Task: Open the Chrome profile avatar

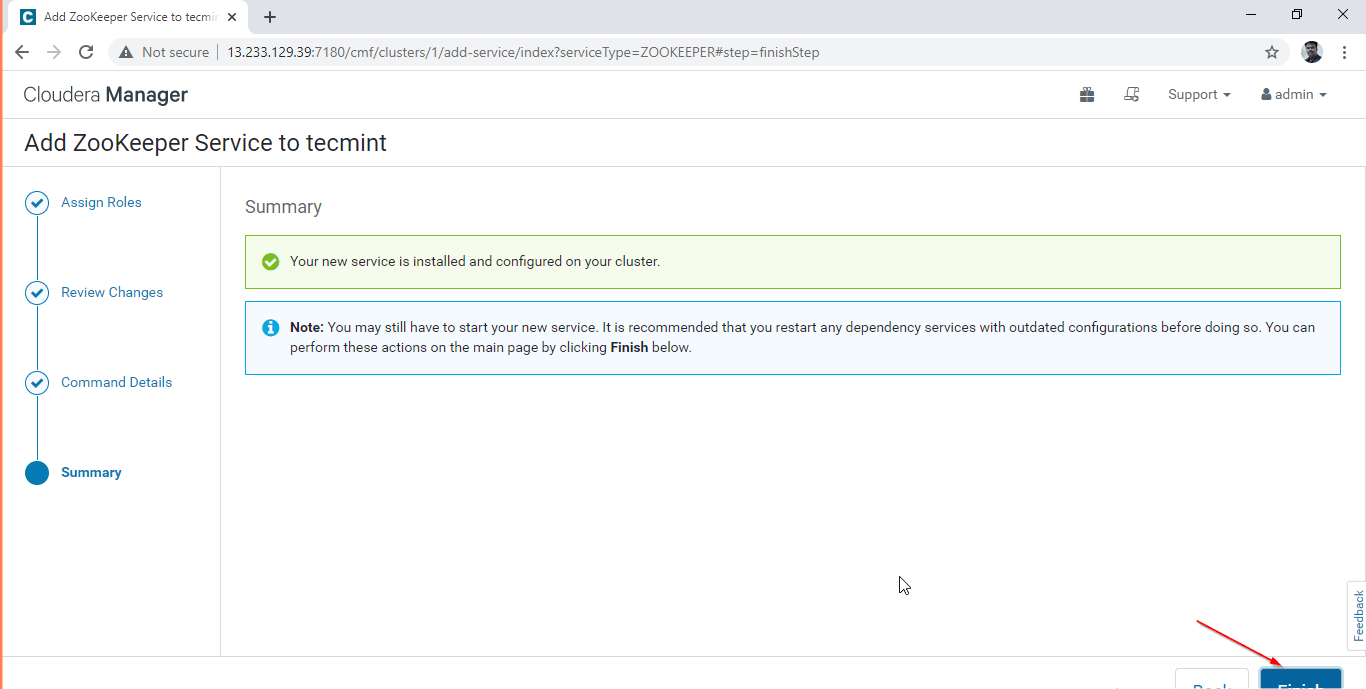Action: (1311, 52)
